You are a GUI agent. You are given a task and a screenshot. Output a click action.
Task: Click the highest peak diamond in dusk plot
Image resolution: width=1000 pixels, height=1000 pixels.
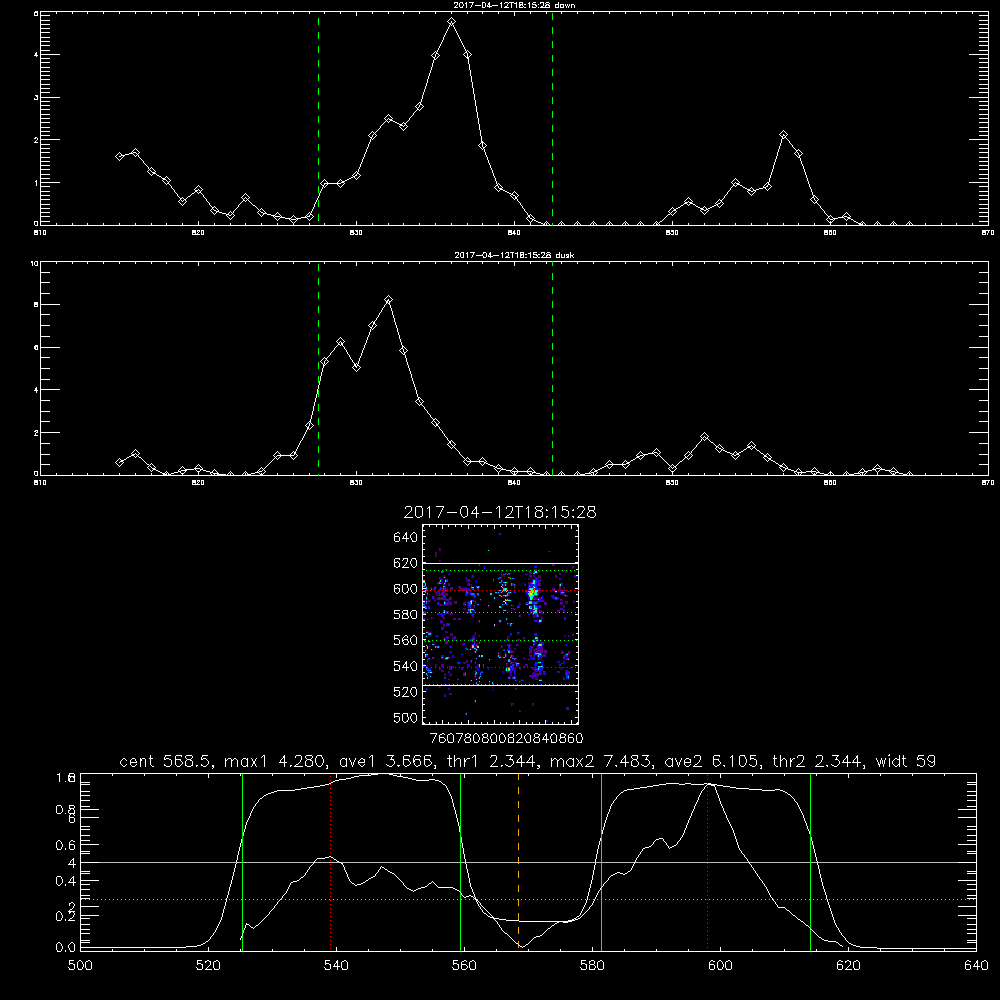coord(388,300)
